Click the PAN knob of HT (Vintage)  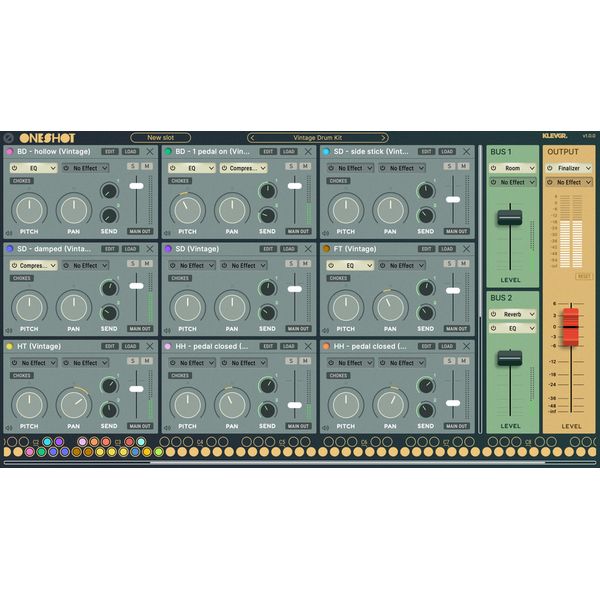[72, 403]
